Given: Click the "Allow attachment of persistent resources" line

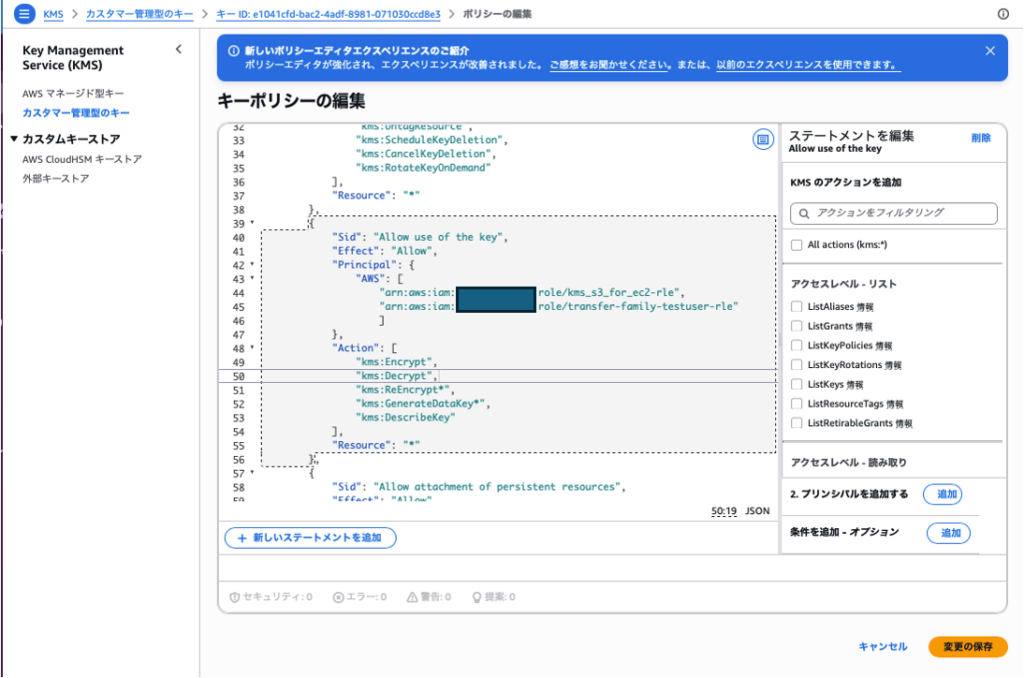Looking at the screenshot, I should pos(478,487).
